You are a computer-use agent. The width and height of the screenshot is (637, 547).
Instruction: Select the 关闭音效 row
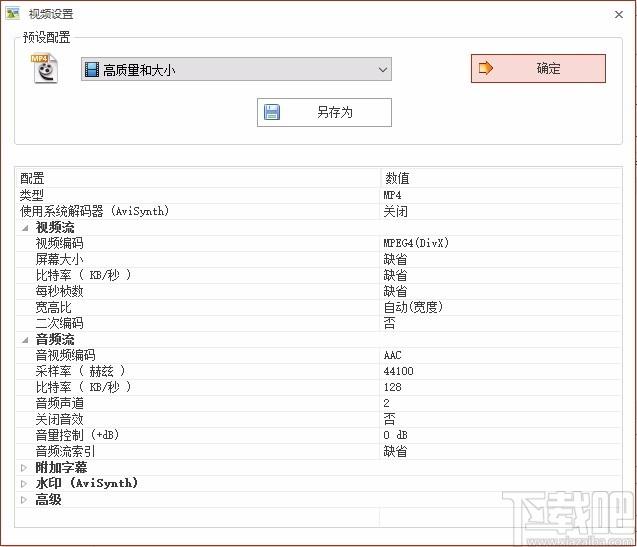pyautogui.click(x=319, y=419)
